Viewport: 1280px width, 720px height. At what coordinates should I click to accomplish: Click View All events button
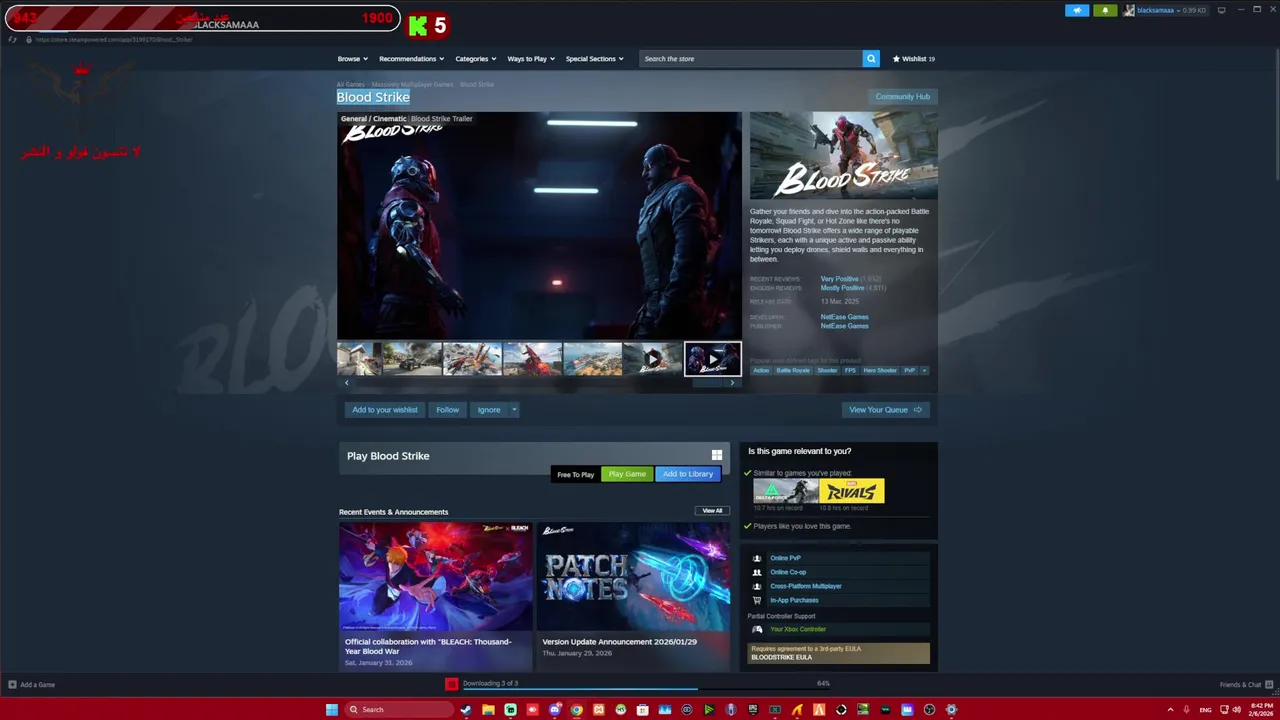[x=712, y=511]
